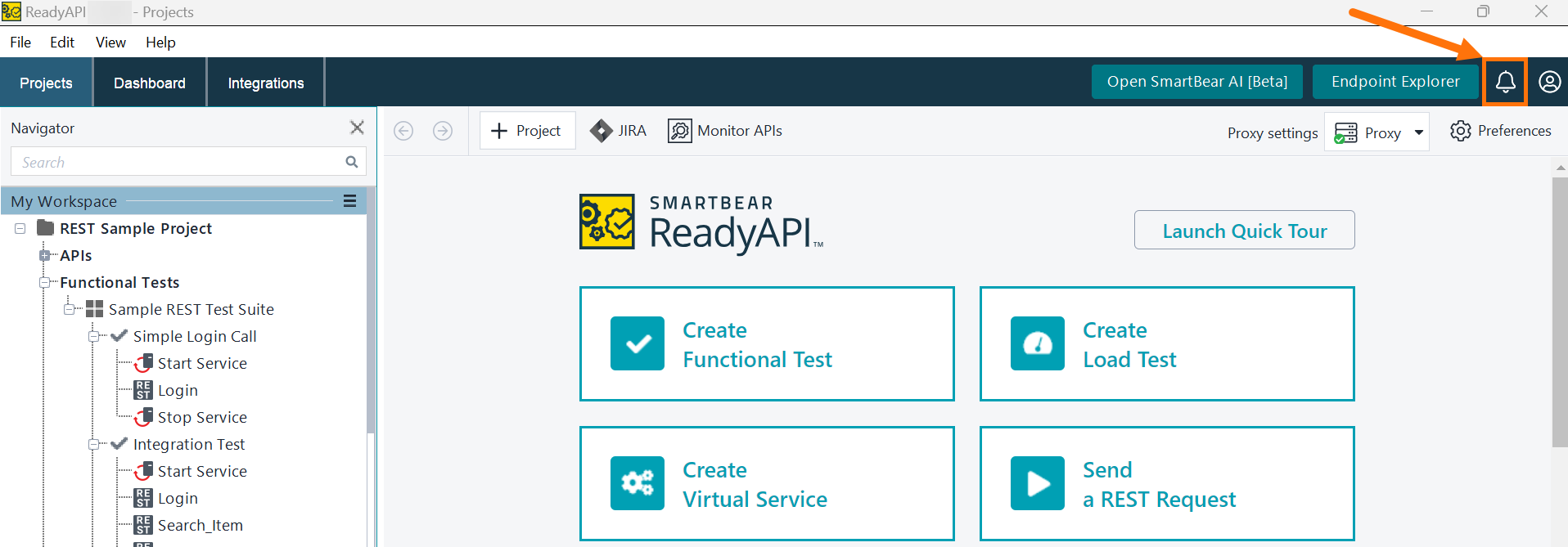Expand the APIs tree node

click(44, 255)
